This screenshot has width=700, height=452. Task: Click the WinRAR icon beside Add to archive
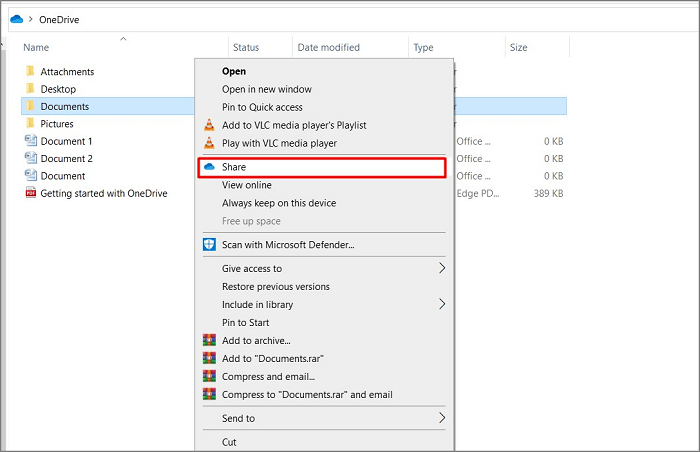point(208,341)
